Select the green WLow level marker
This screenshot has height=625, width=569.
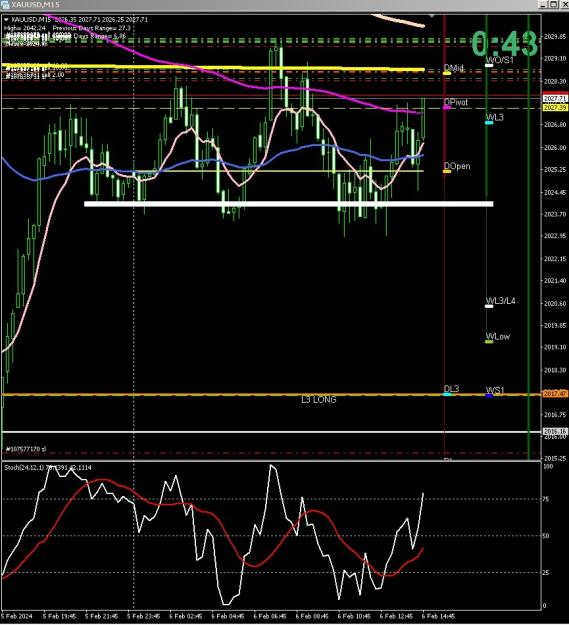[489, 342]
